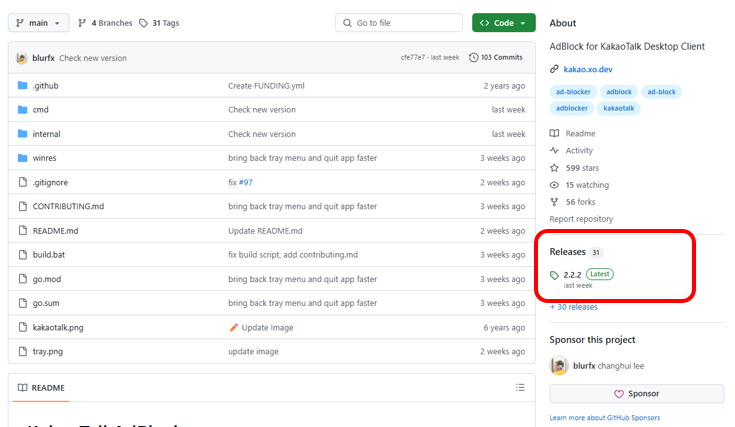Select the ad-blocker topic tag
Image resolution: width=735 pixels, height=427 pixels.
pos(573,92)
